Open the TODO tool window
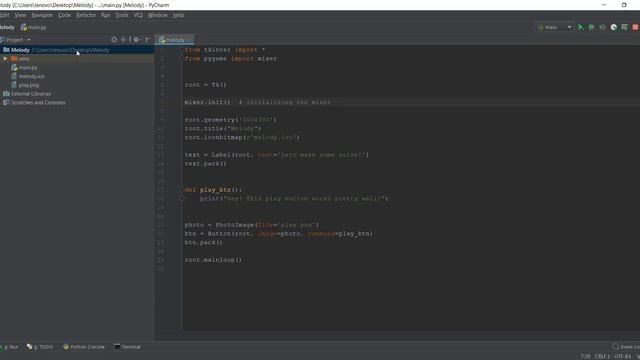 tap(40, 347)
